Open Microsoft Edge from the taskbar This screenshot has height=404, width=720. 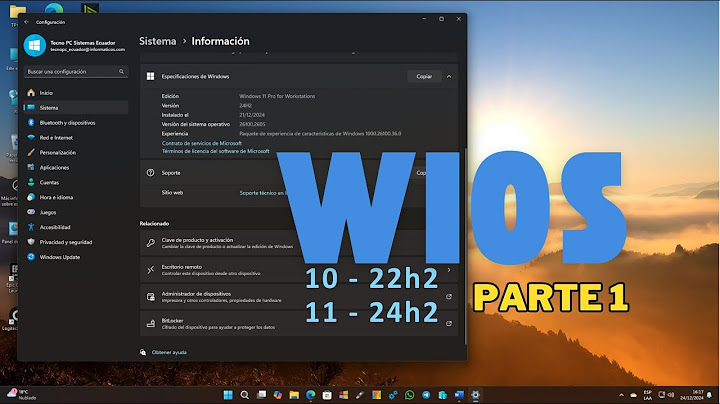coord(310,395)
